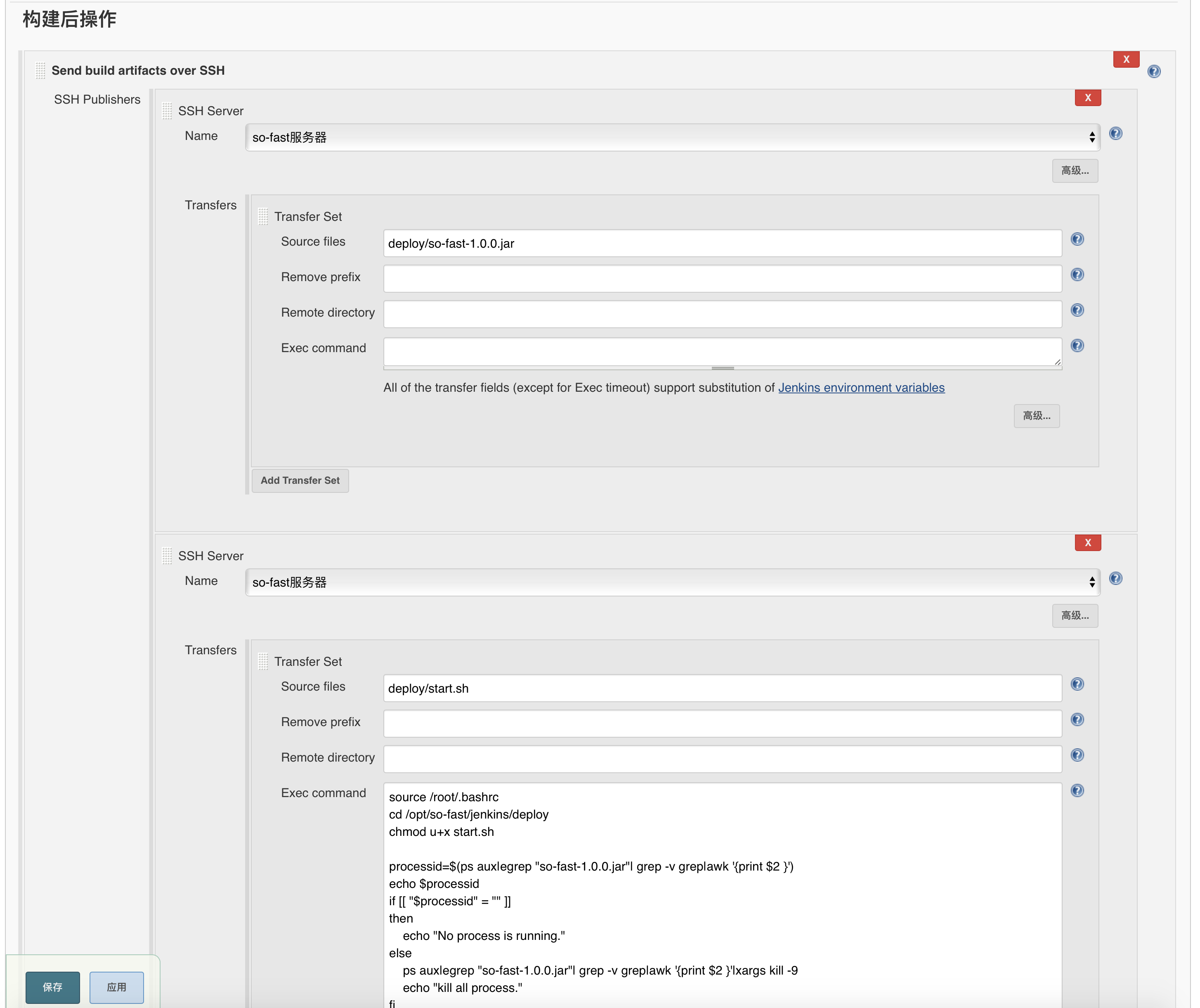Remove the first SSH Server block
Screen dimensions: 1200x1008
pos(1087,98)
